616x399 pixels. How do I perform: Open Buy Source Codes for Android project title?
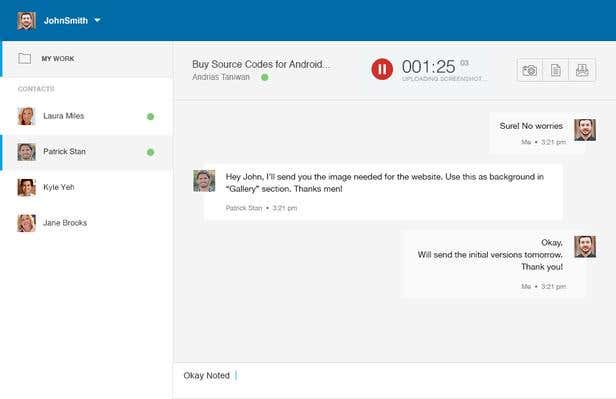pyautogui.click(x=261, y=64)
